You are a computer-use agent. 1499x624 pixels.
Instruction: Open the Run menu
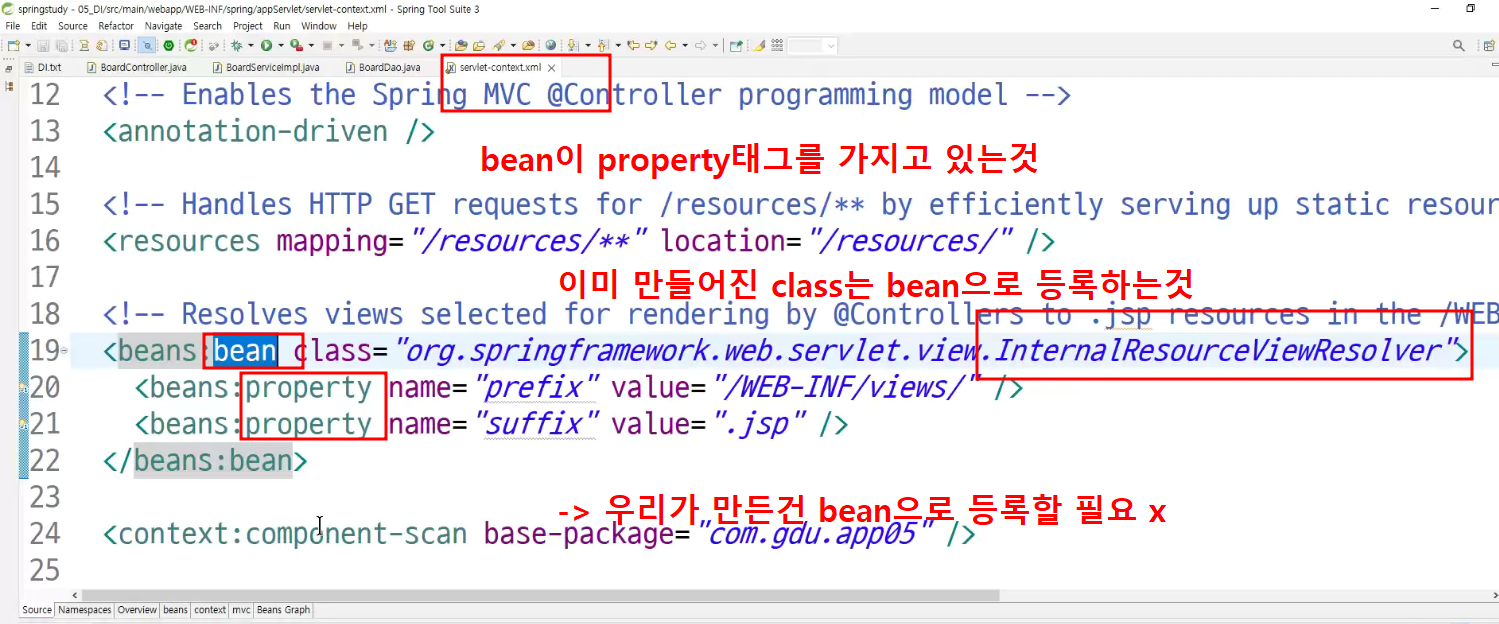[282, 26]
